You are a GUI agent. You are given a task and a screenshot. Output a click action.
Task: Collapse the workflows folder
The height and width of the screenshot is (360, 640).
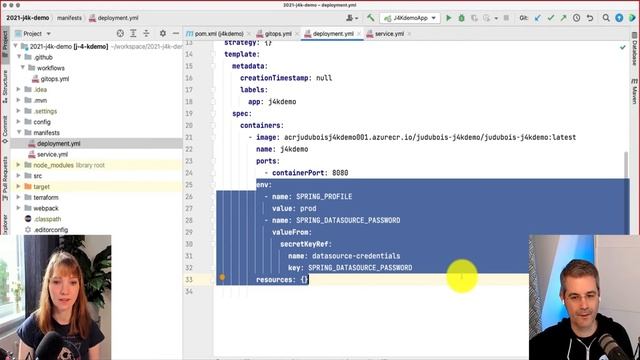click(23, 68)
